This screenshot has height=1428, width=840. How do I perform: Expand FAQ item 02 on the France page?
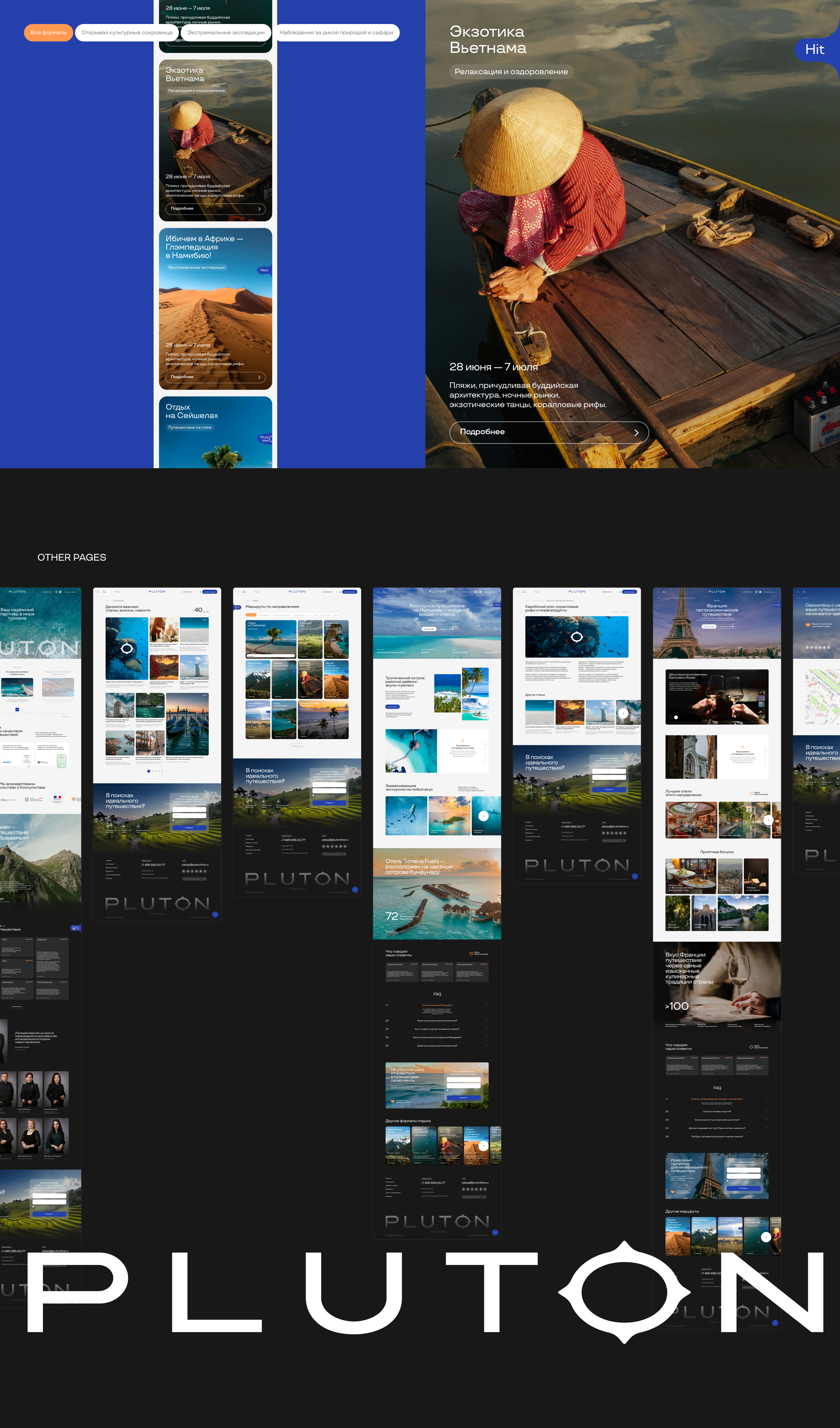(x=717, y=1111)
